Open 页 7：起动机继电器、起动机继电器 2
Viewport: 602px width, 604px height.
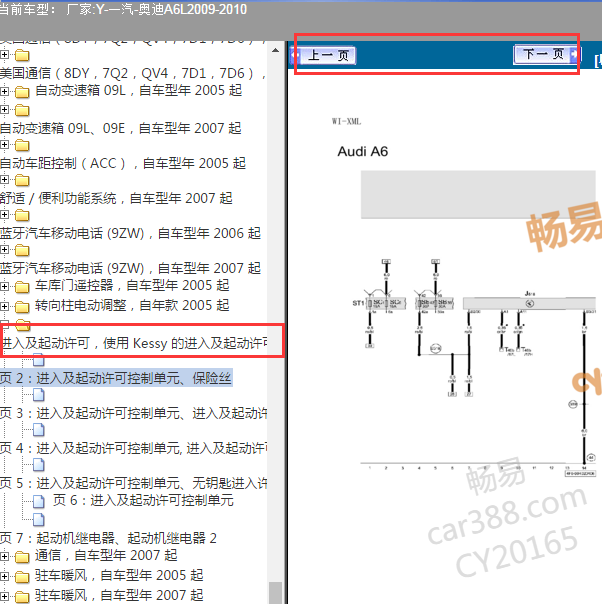coord(108,538)
